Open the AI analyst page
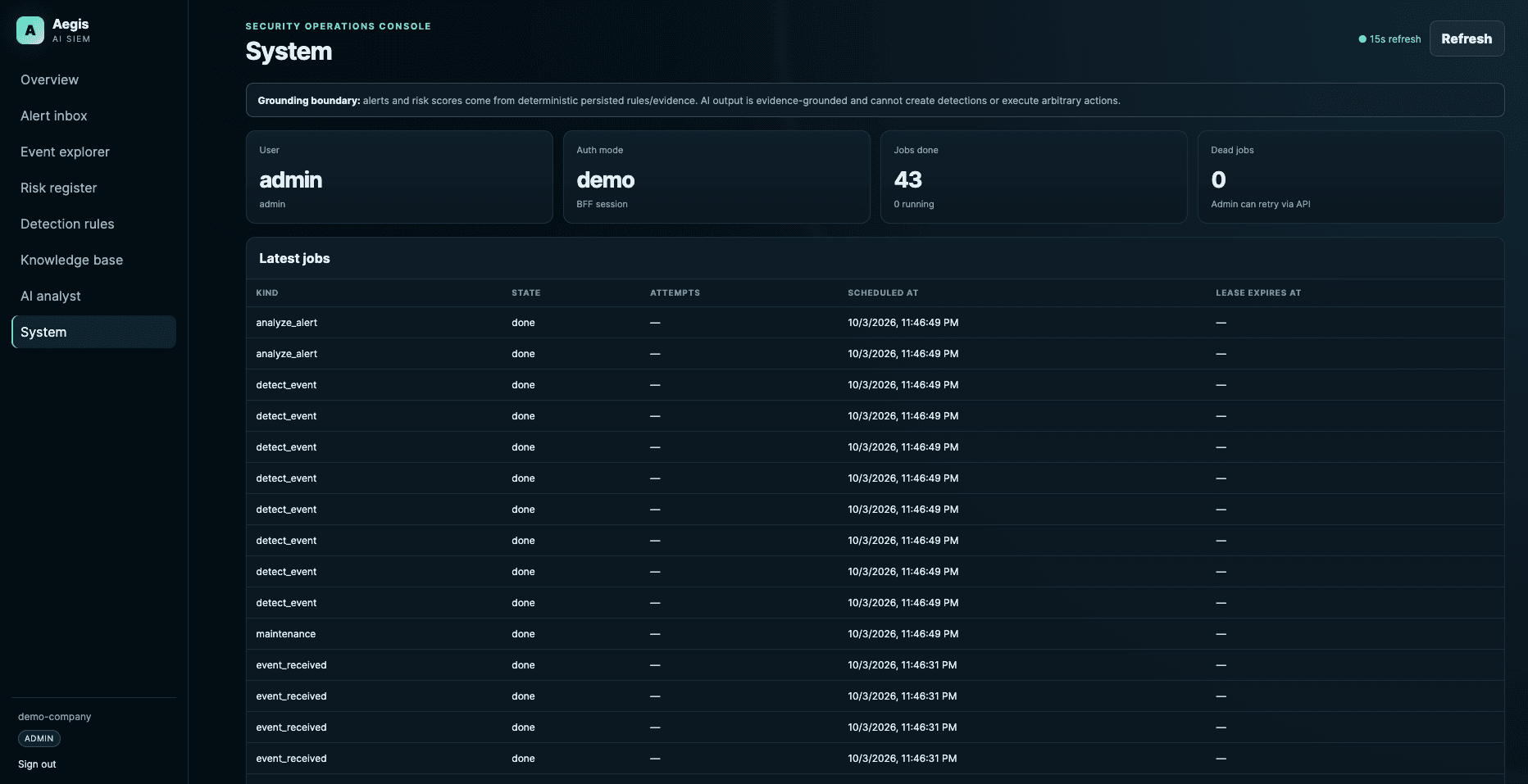 coord(93,296)
